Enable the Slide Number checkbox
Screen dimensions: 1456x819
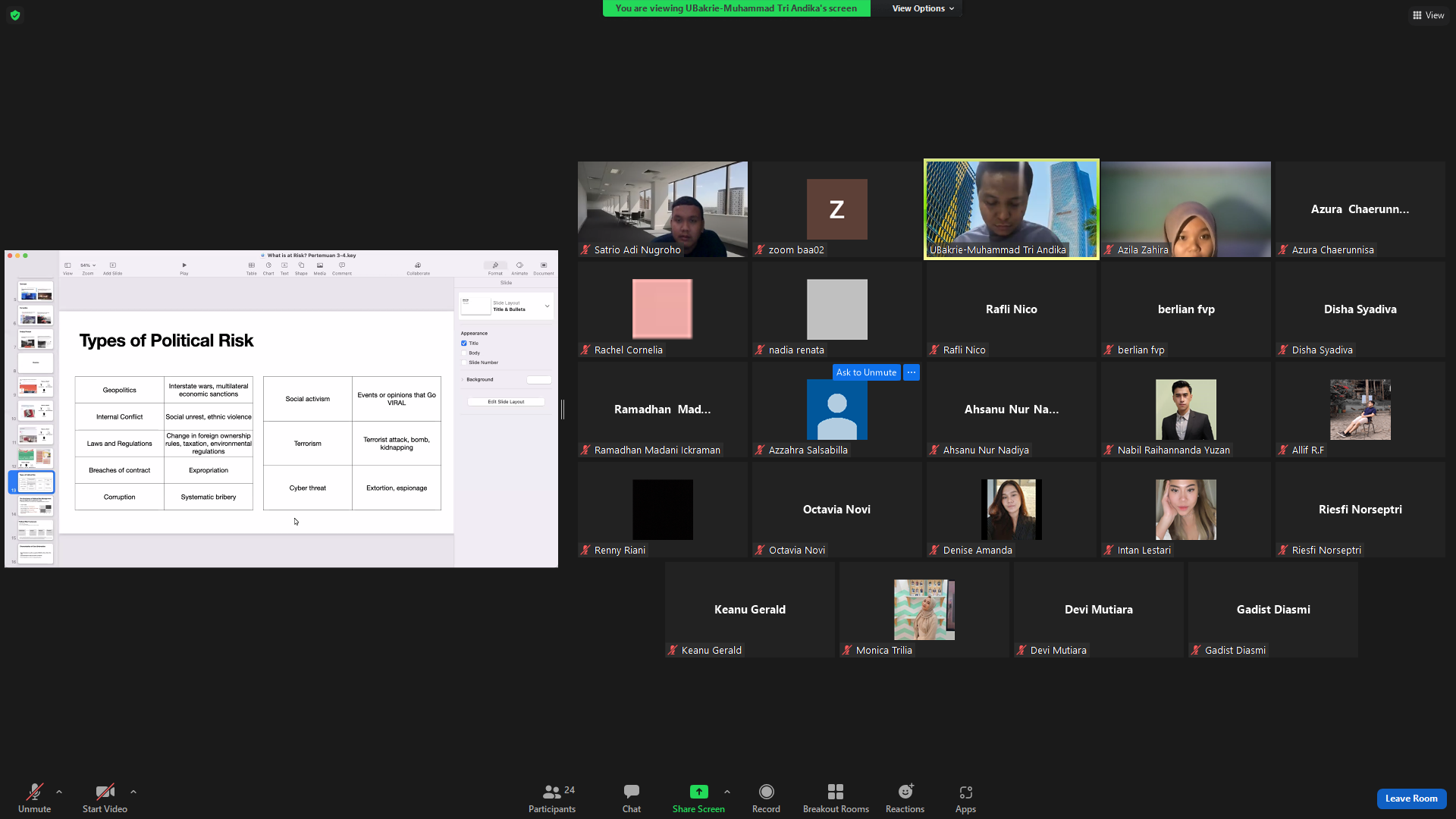464,362
